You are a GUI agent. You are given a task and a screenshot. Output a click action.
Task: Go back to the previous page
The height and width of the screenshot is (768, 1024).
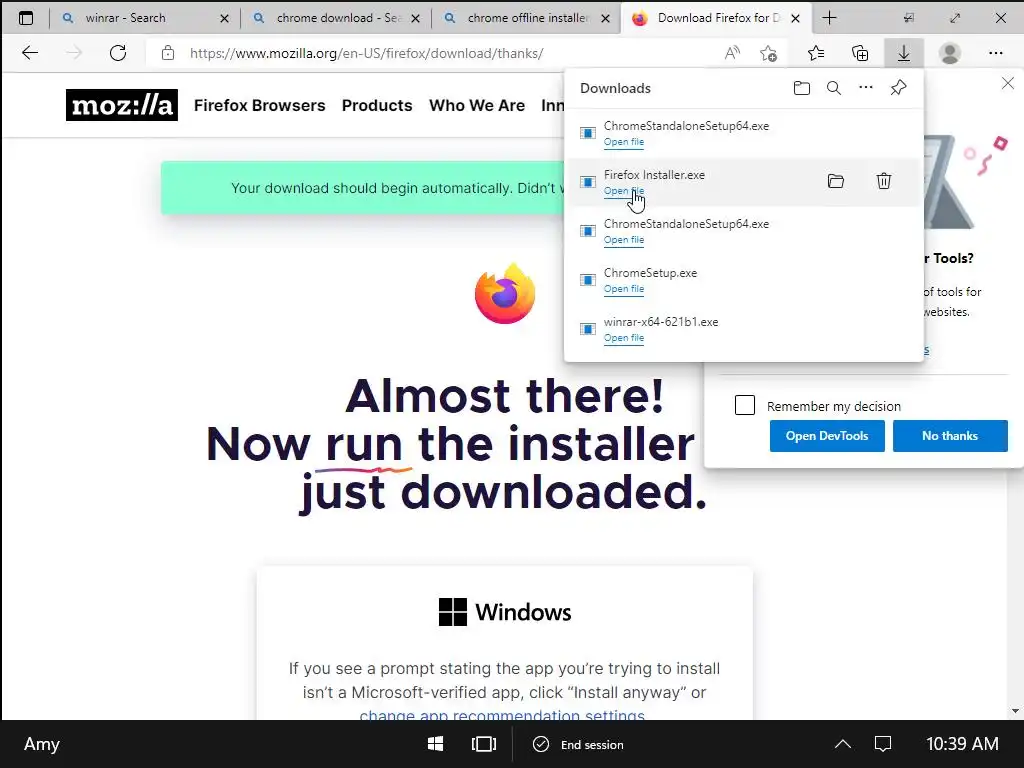pyautogui.click(x=30, y=53)
